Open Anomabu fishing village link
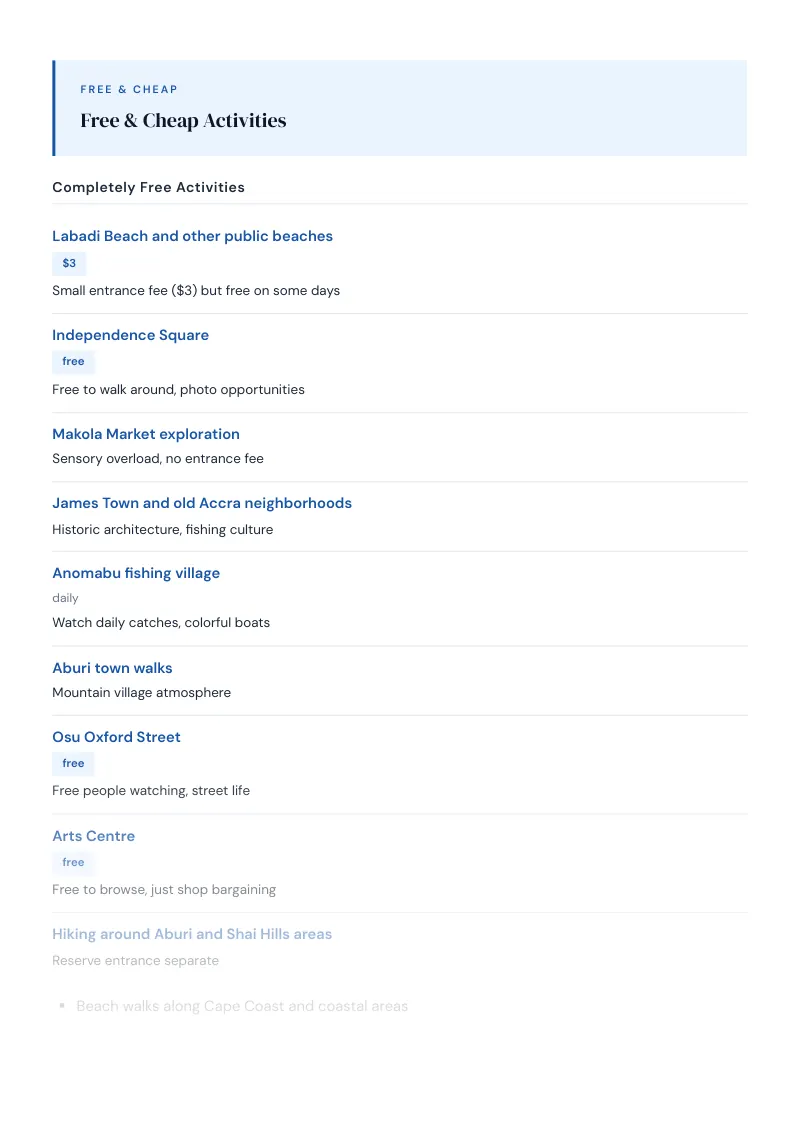Screen dimensions: 800x1132 click(136, 573)
